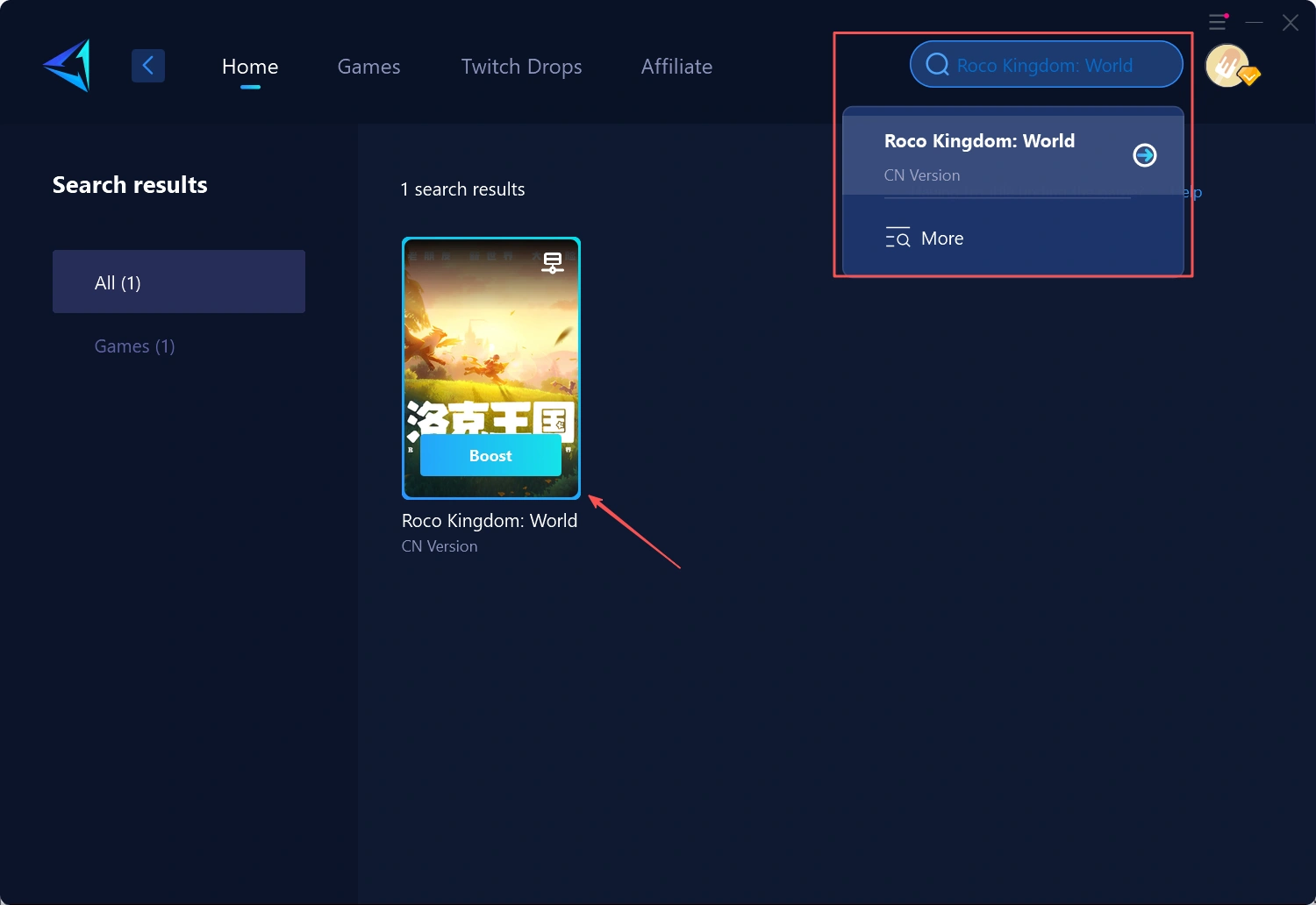Open the hamburger menu with notification dot

pos(1218,22)
